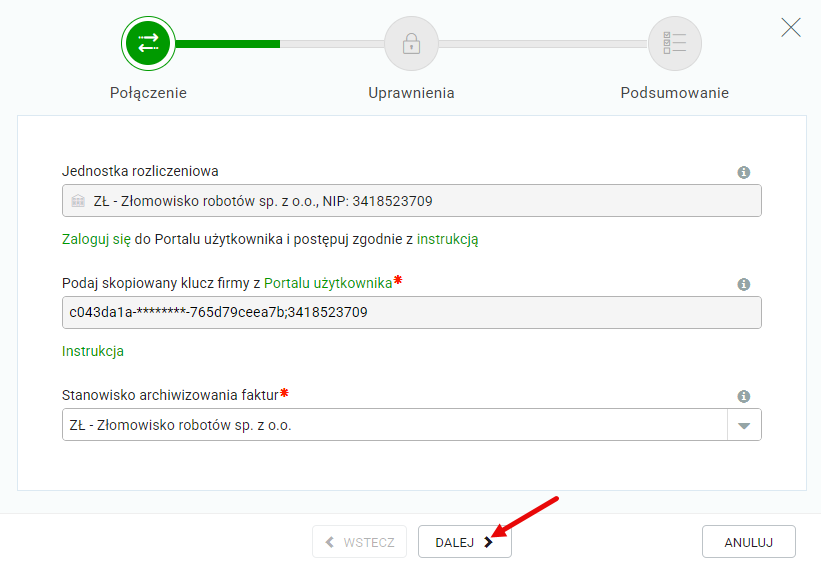
Task: Click the green wizard progress bar
Action: coord(228,43)
